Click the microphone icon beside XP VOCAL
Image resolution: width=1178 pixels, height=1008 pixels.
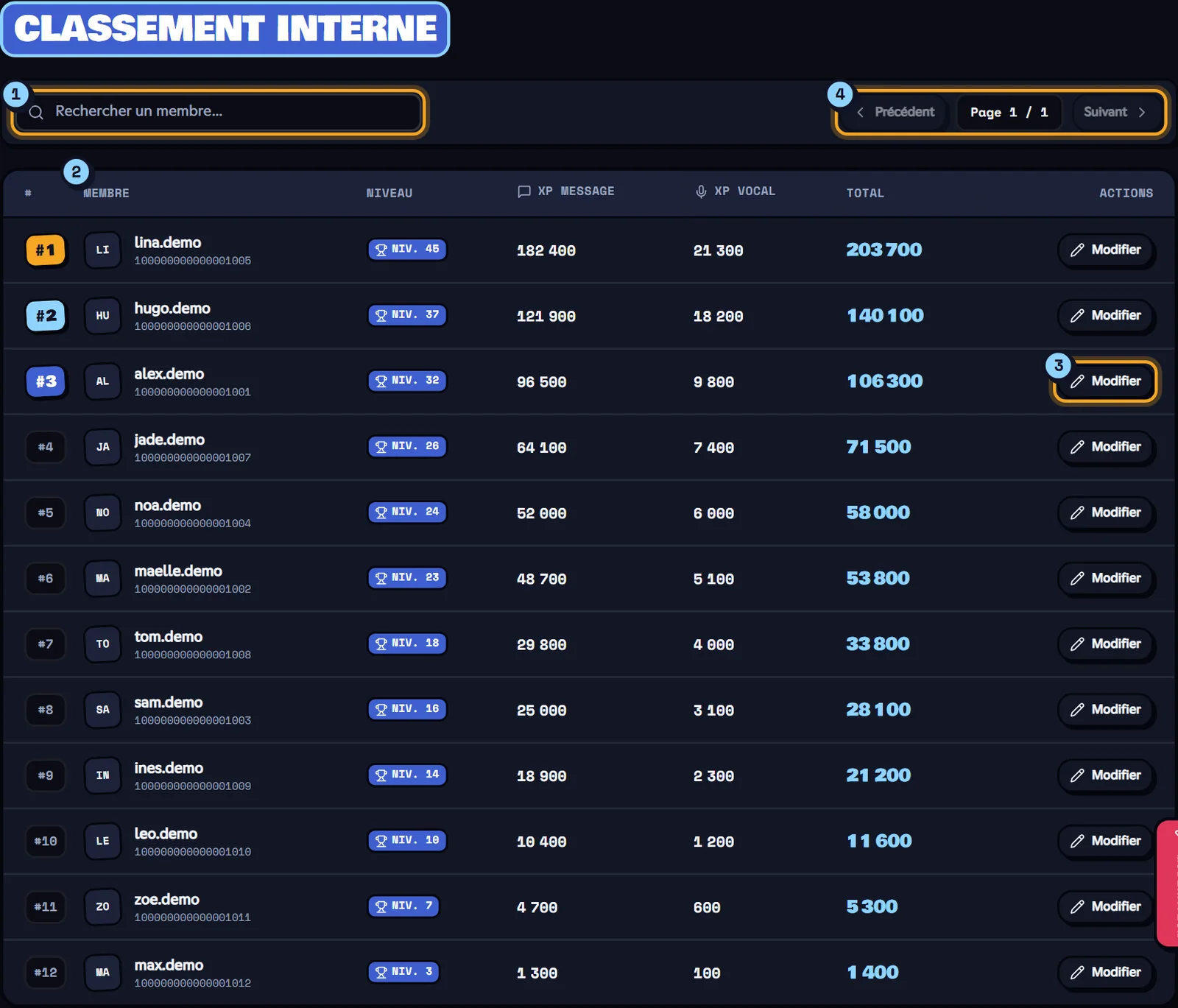pos(701,191)
